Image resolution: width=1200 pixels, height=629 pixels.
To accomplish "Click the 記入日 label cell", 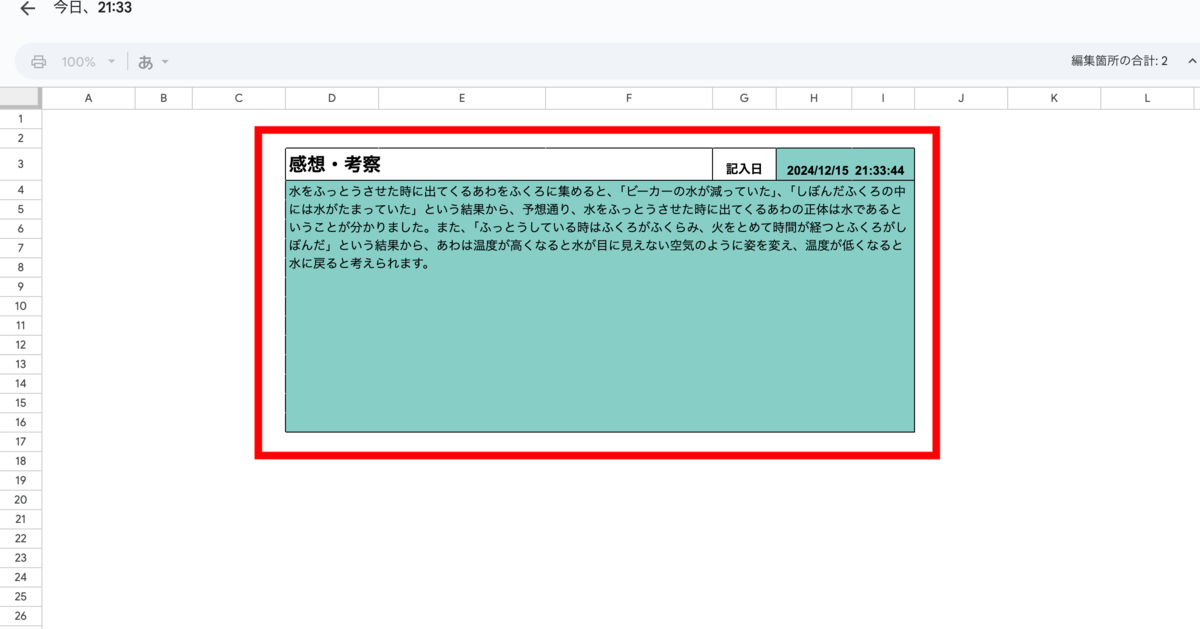I will click(x=744, y=164).
